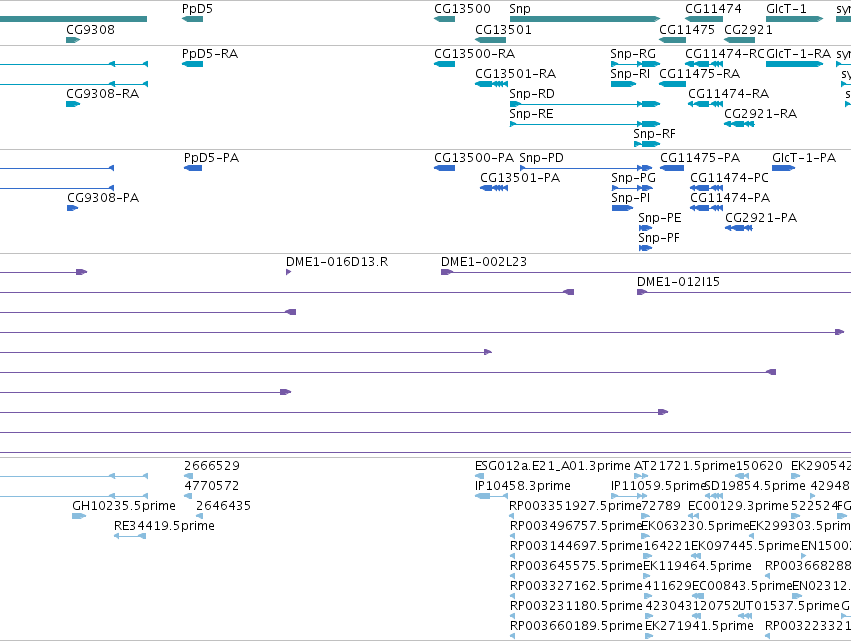Image resolution: width=851 pixels, height=641 pixels.
Task: Click the EK271941.5prime EST label
Action: coord(700,626)
